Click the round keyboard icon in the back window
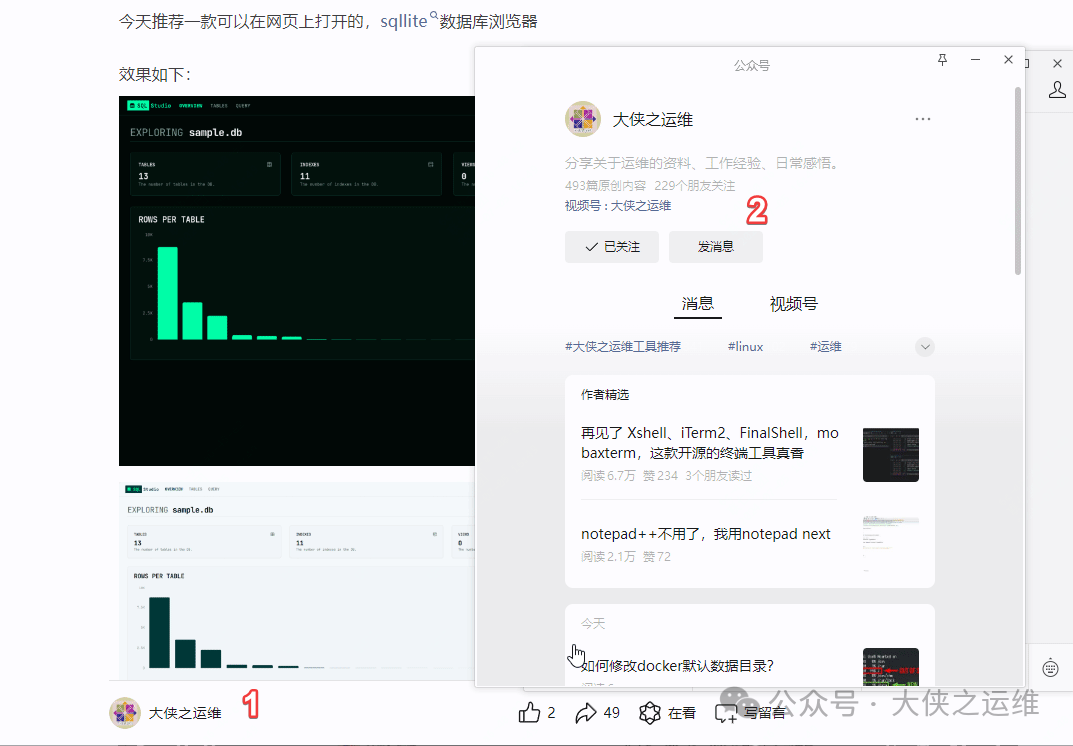Image resolution: width=1073 pixels, height=746 pixels. (x=1050, y=667)
